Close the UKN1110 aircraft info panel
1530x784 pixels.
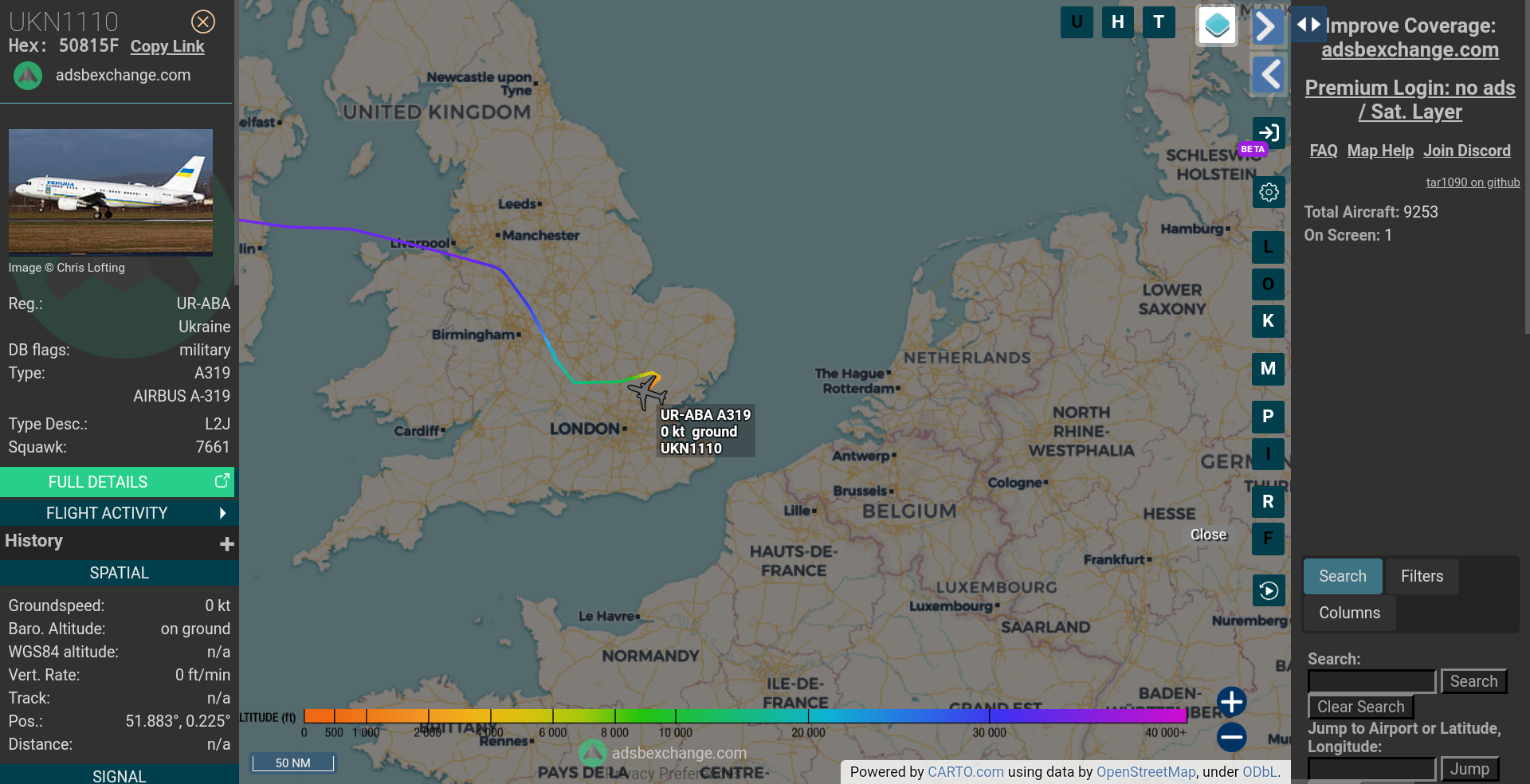click(x=203, y=22)
